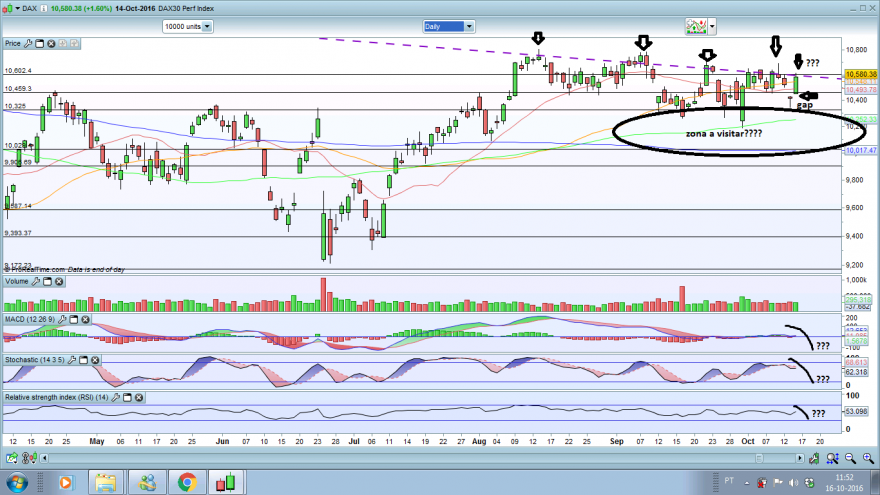
Task: Remove the Volume indicator panel
Action: click(x=59, y=281)
